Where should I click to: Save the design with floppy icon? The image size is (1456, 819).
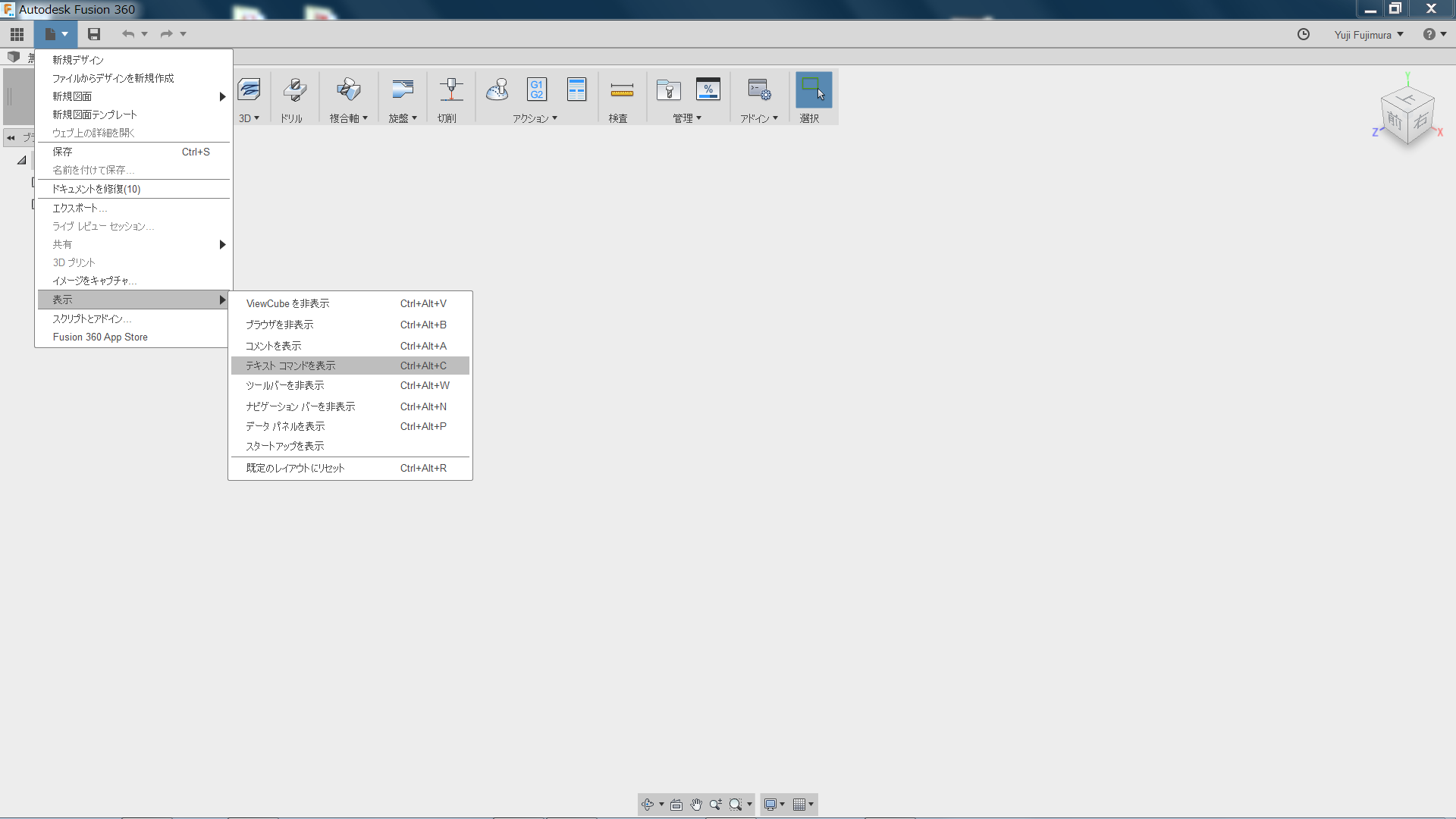[94, 34]
